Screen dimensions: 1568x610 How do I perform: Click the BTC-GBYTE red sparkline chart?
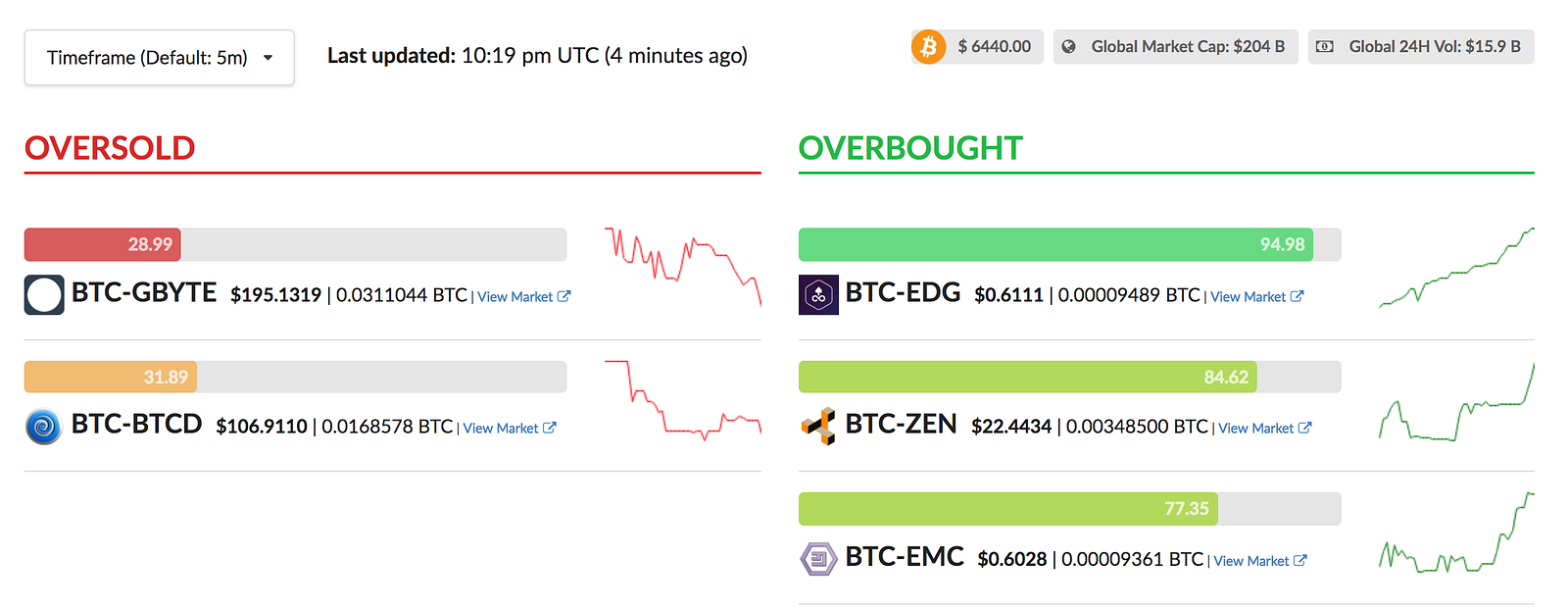[x=683, y=267]
